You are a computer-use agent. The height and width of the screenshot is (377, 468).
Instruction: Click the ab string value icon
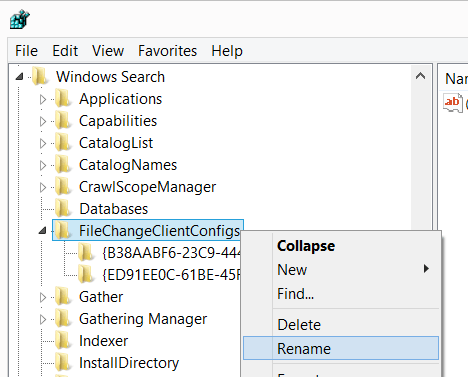coord(453,103)
